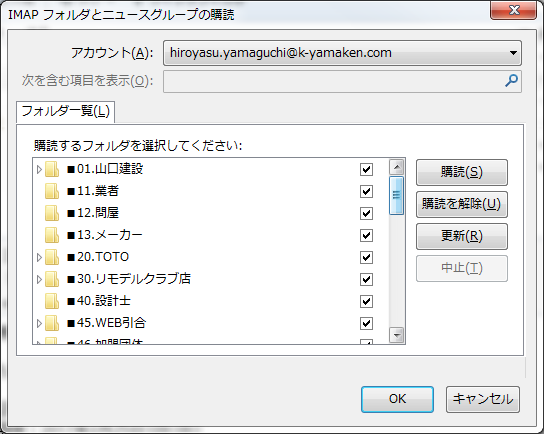Click folder icon of ■12.問屋
This screenshot has height=434, width=544.
pyautogui.click(x=52, y=213)
